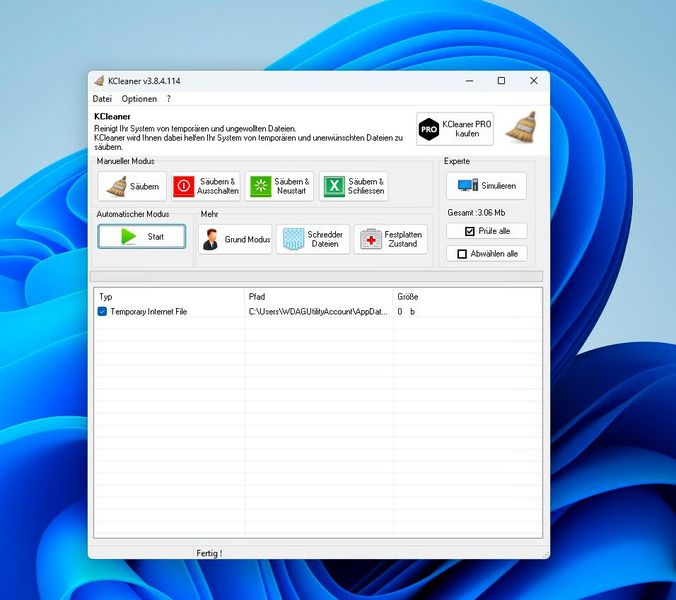Viewport: 676px width, 600px height.
Task: Open Grund Modus with the person icon
Action: [x=235, y=239]
